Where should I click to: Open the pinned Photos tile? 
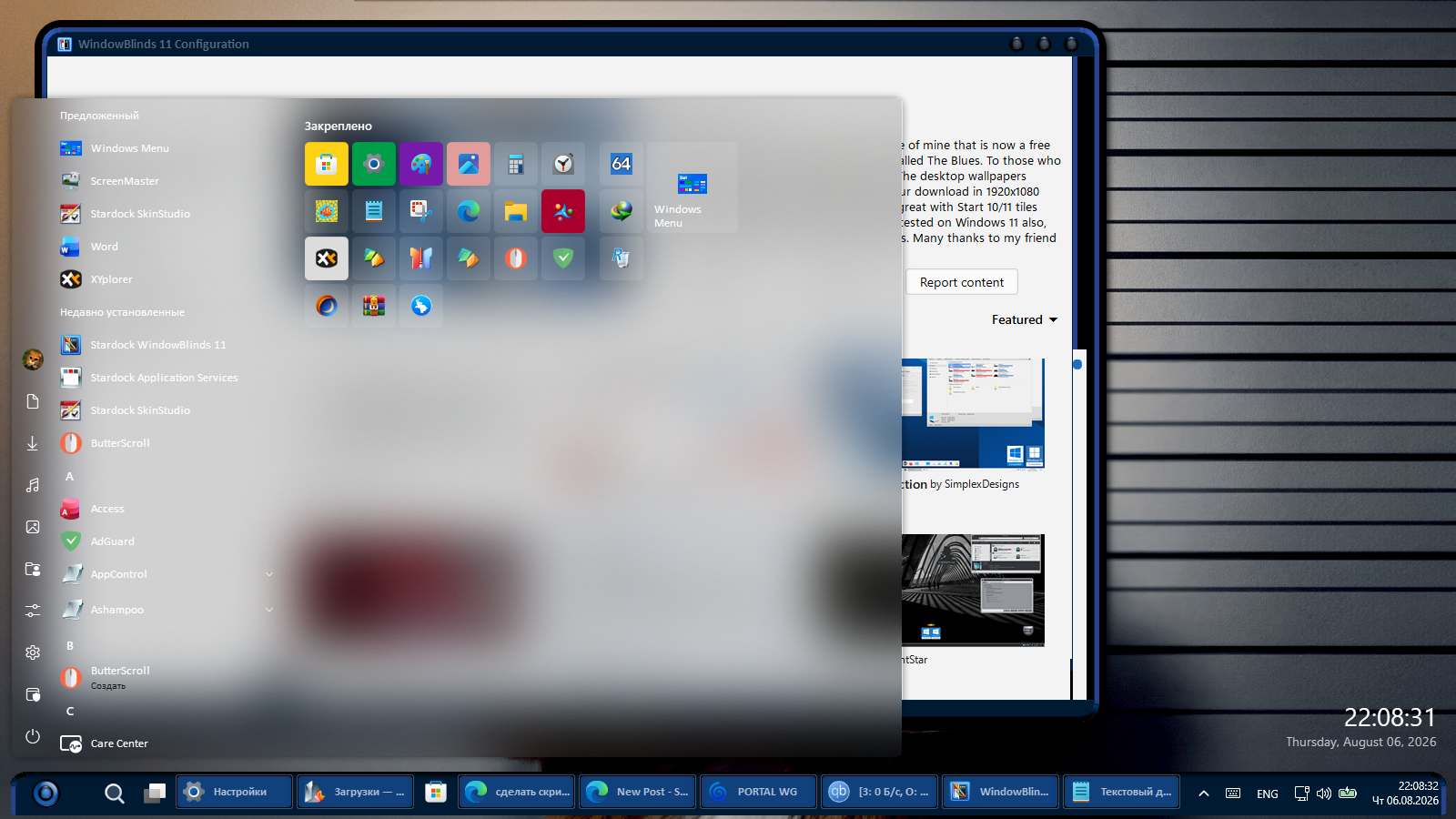(x=469, y=164)
